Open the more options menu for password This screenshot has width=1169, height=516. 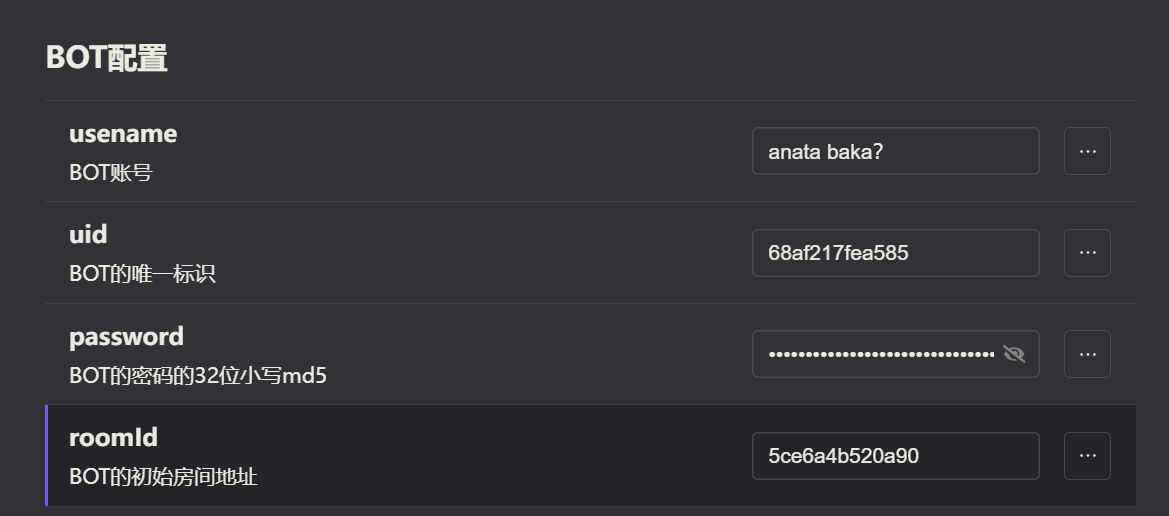pos(1087,354)
